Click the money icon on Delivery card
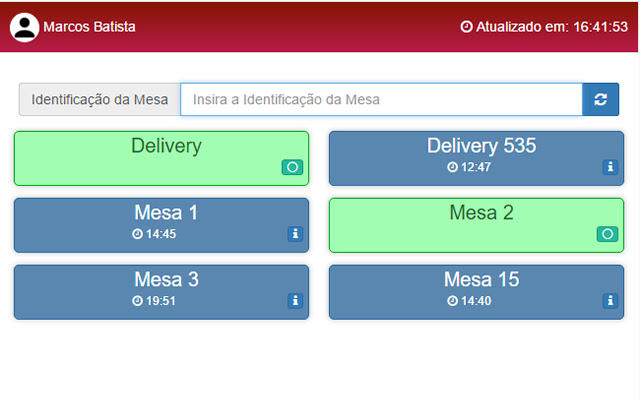640x400 pixels. point(292,167)
